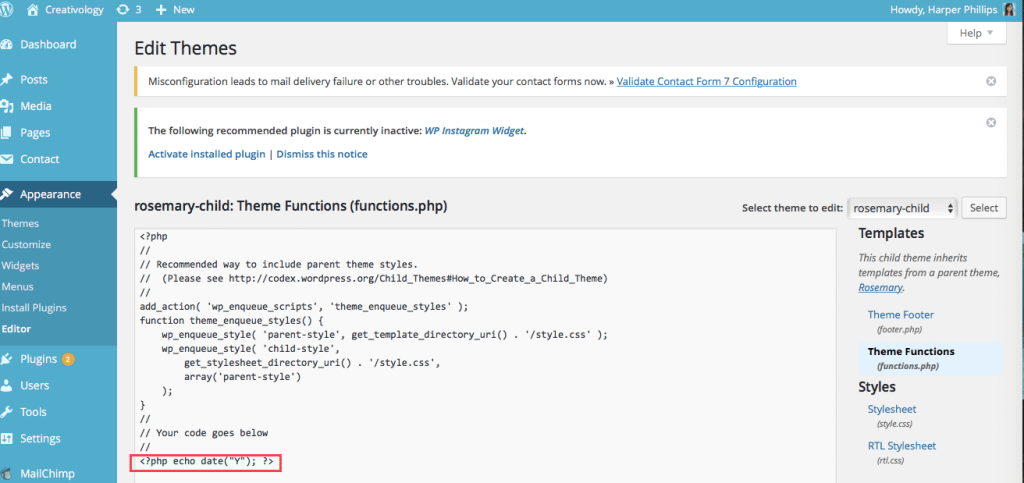Open Themes submenu item
This screenshot has width=1024, height=483.
[20, 223]
